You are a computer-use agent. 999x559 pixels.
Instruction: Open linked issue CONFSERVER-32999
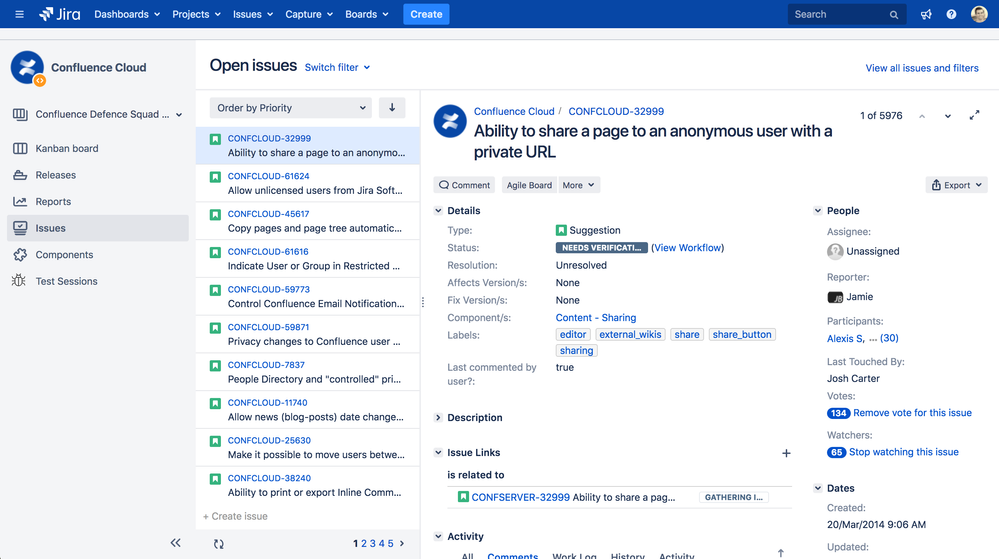point(521,497)
